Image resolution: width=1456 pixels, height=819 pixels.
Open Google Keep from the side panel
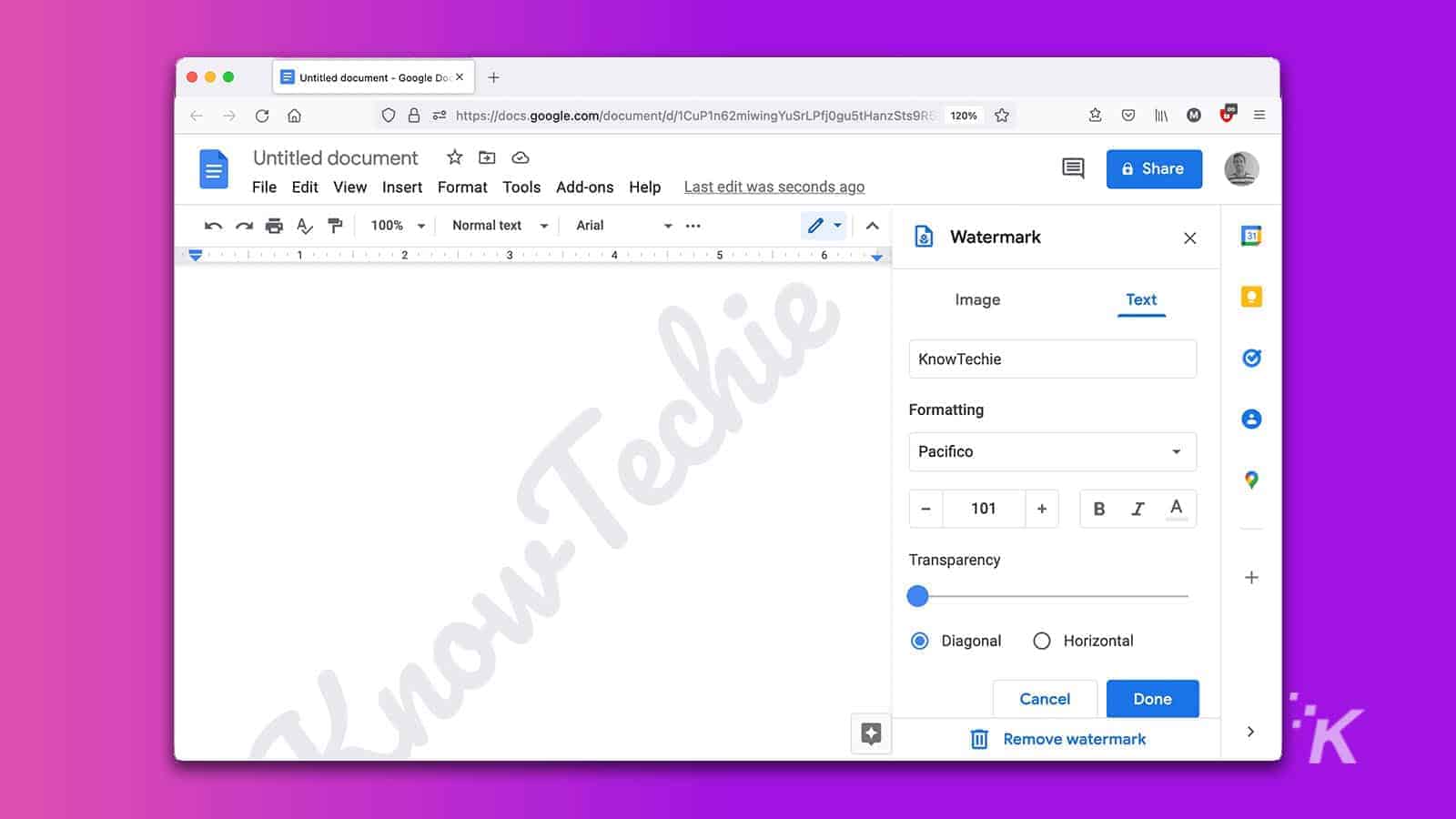click(1251, 297)
